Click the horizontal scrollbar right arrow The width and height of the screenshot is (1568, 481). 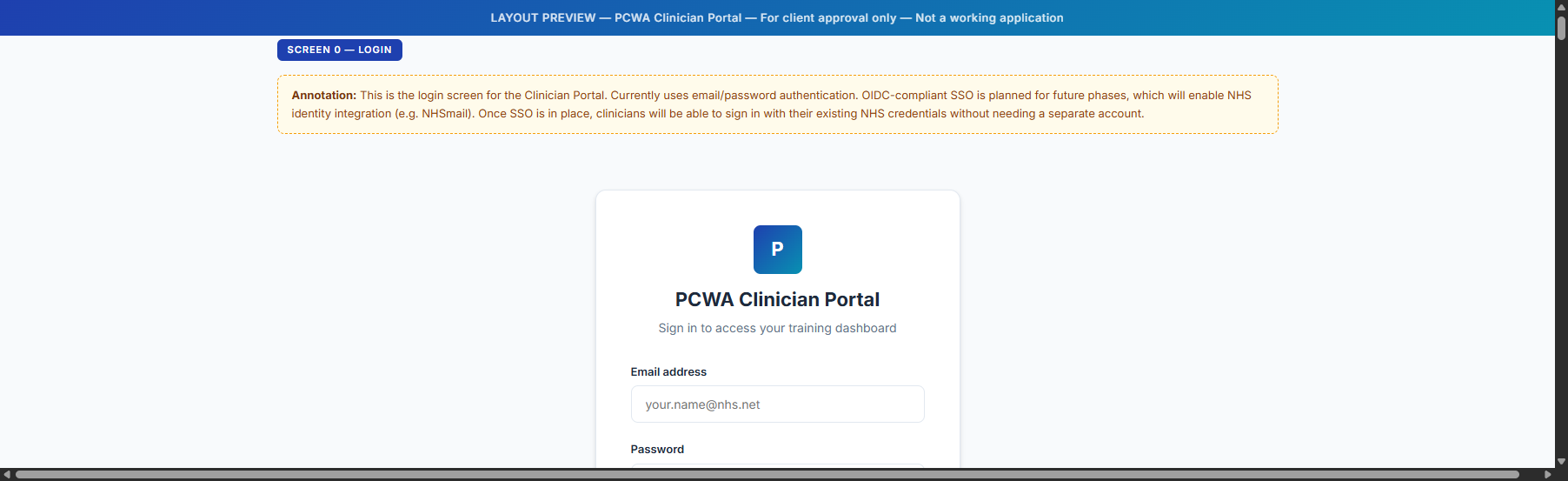1548,475
